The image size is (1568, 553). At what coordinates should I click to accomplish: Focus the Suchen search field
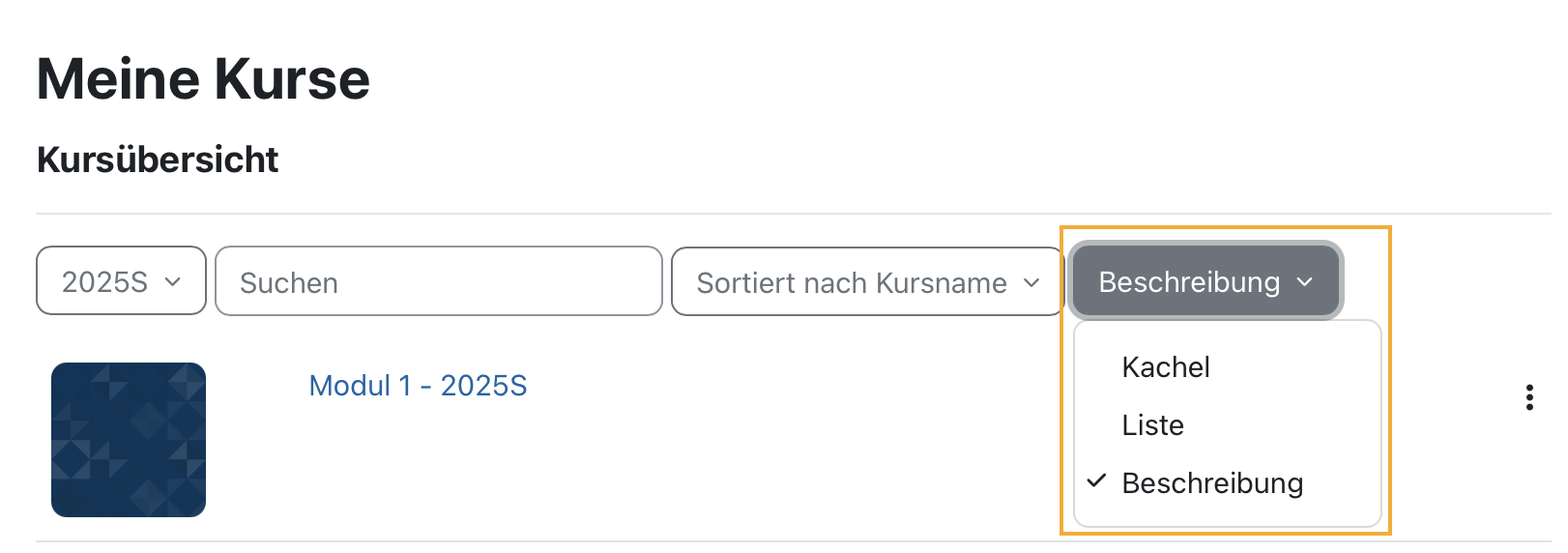pos(439,280)
